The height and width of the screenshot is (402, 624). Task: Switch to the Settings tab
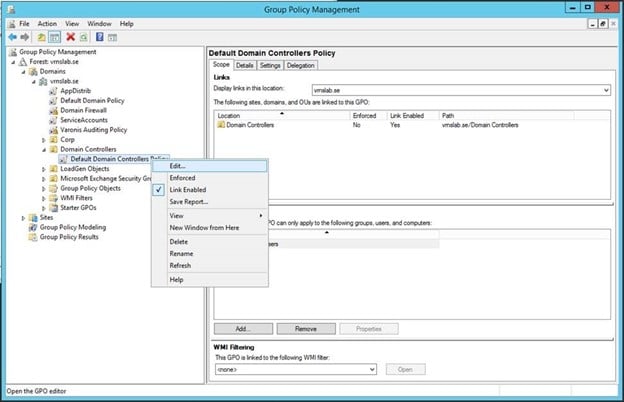(270, 65)
